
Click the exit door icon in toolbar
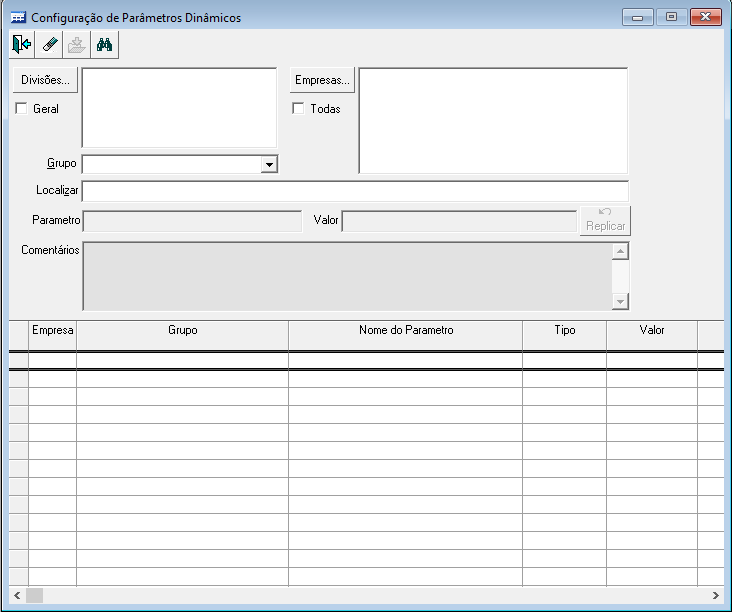point(21,45)
